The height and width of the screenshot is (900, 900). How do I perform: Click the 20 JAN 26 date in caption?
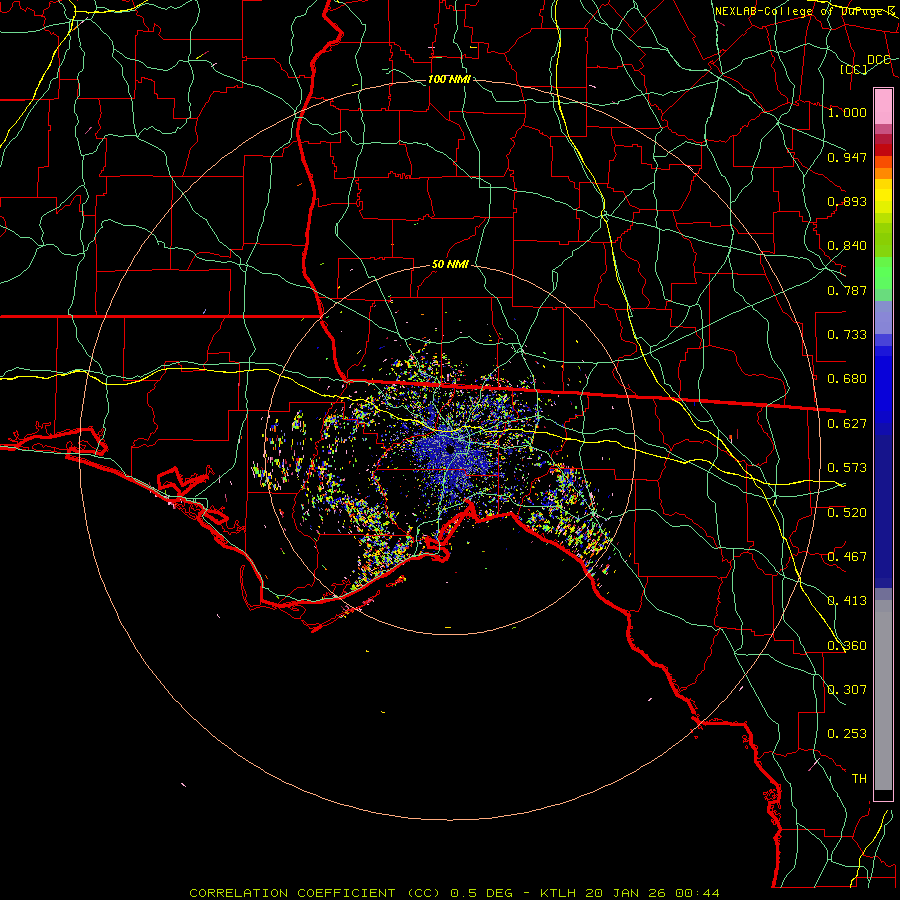(x=626, y=893)
